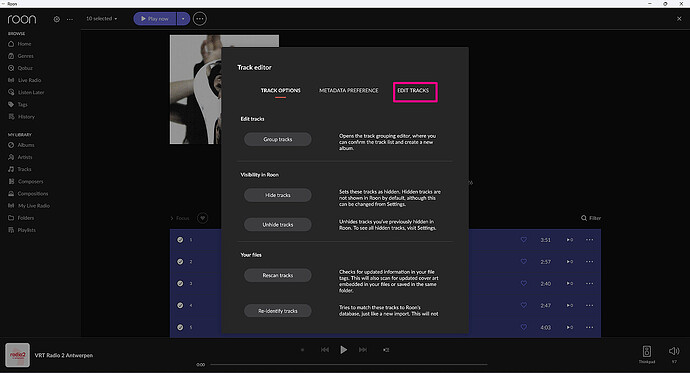Image resolution: width=690 pixels, height=373 pixels.
Task: Switch to the Track Options tab
Action: pos(280,91)
